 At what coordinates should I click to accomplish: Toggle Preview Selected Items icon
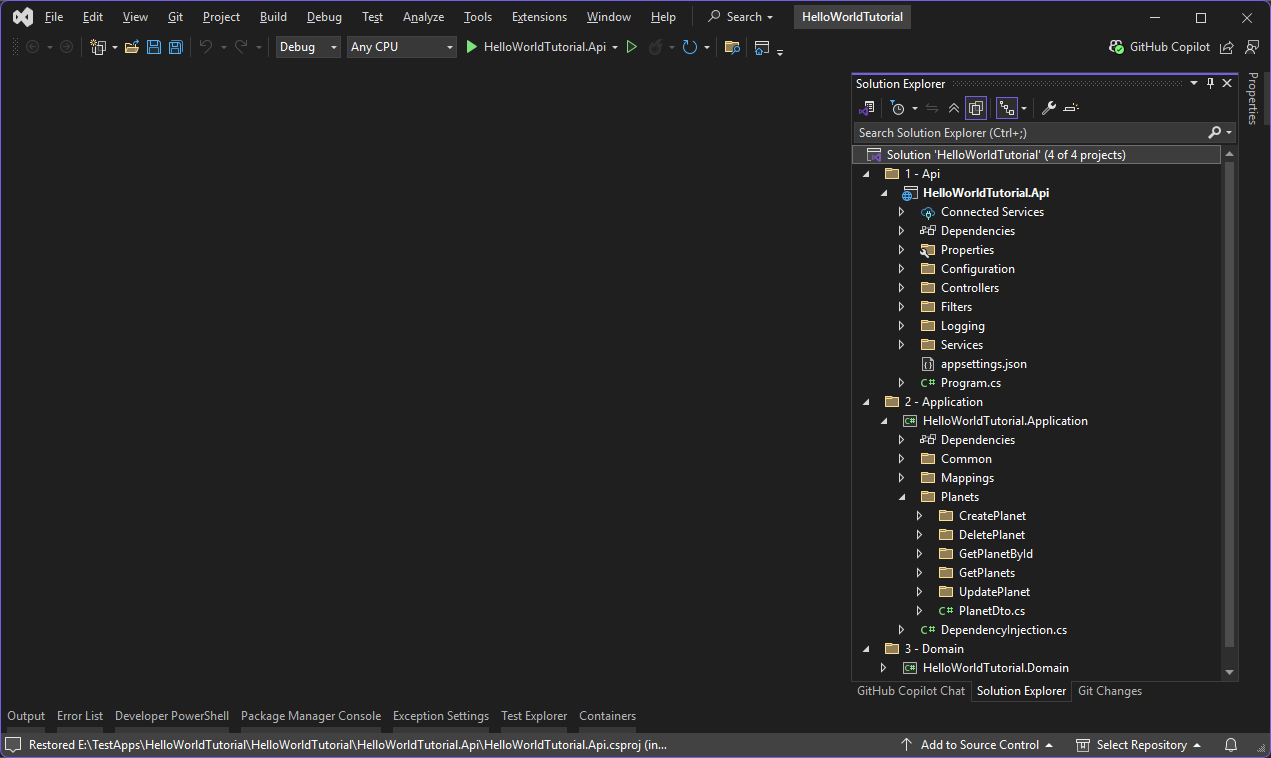(x=1071, y=108)
